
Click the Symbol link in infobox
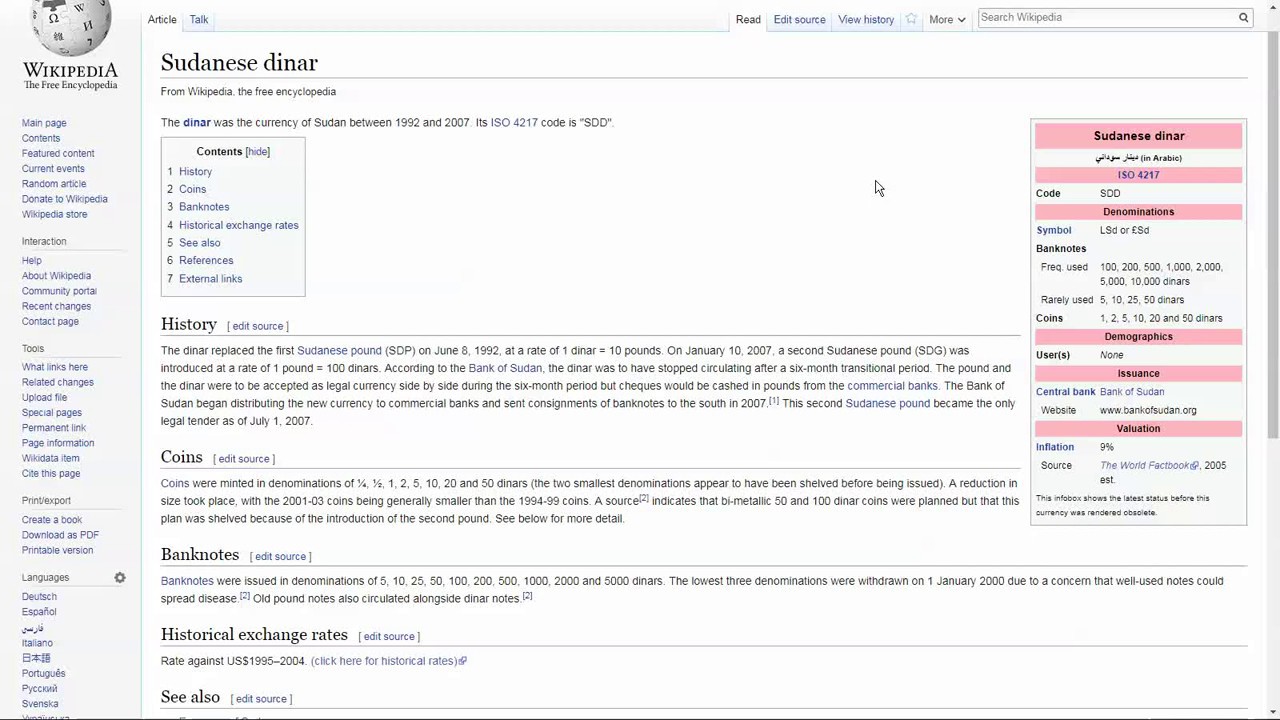[1053, 230]
